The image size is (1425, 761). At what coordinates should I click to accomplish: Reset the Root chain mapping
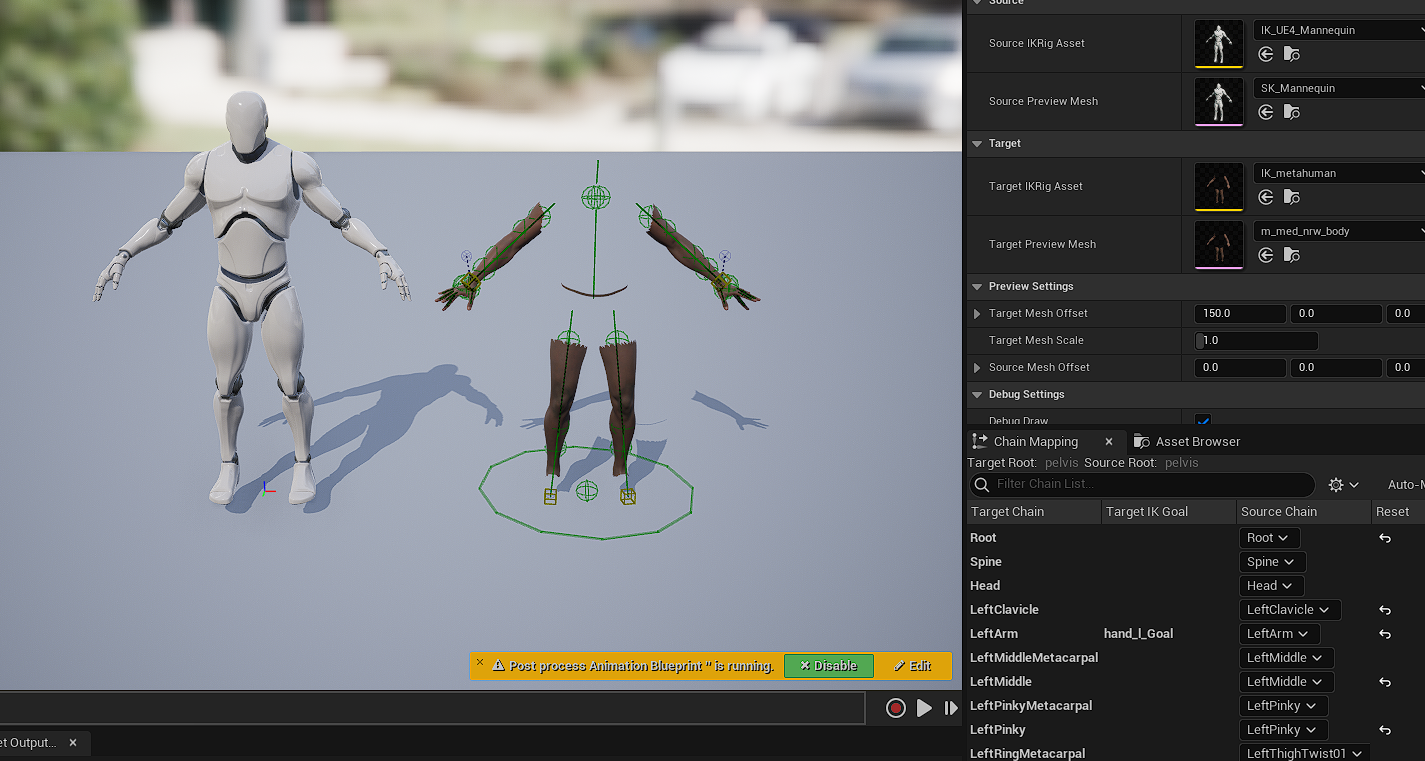(1385, 538)
